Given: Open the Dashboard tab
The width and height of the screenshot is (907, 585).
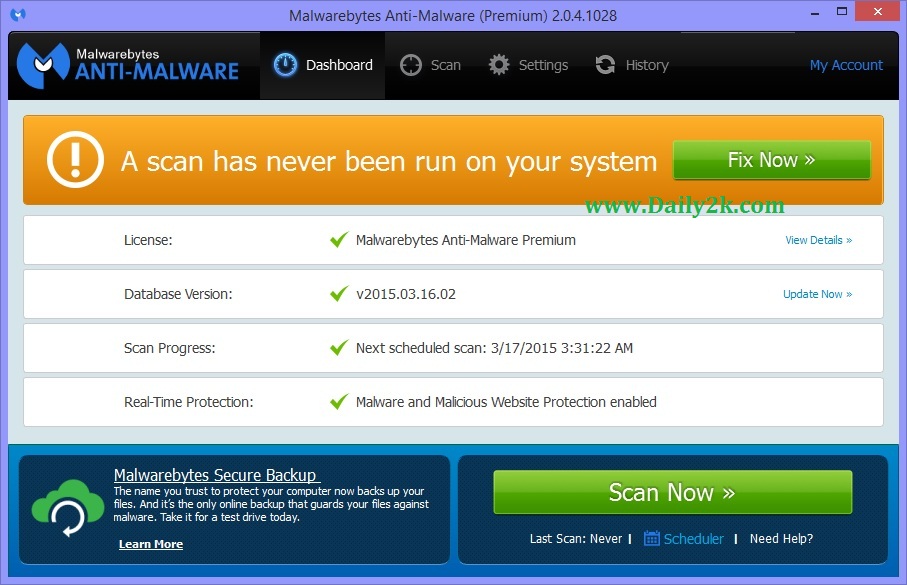Looking at the screenshot, I should coord(323,65).
